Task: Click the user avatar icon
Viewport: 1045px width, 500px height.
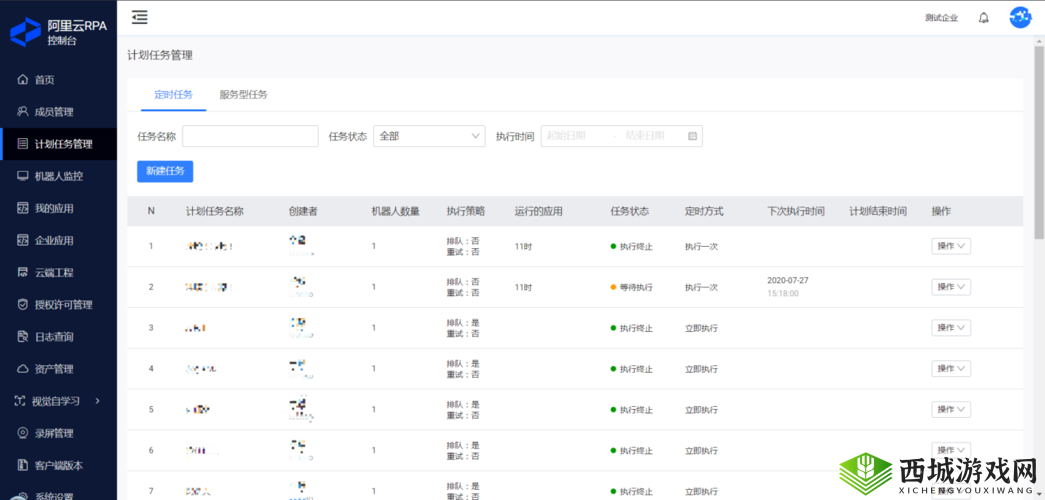Action: click(1019, 17)
